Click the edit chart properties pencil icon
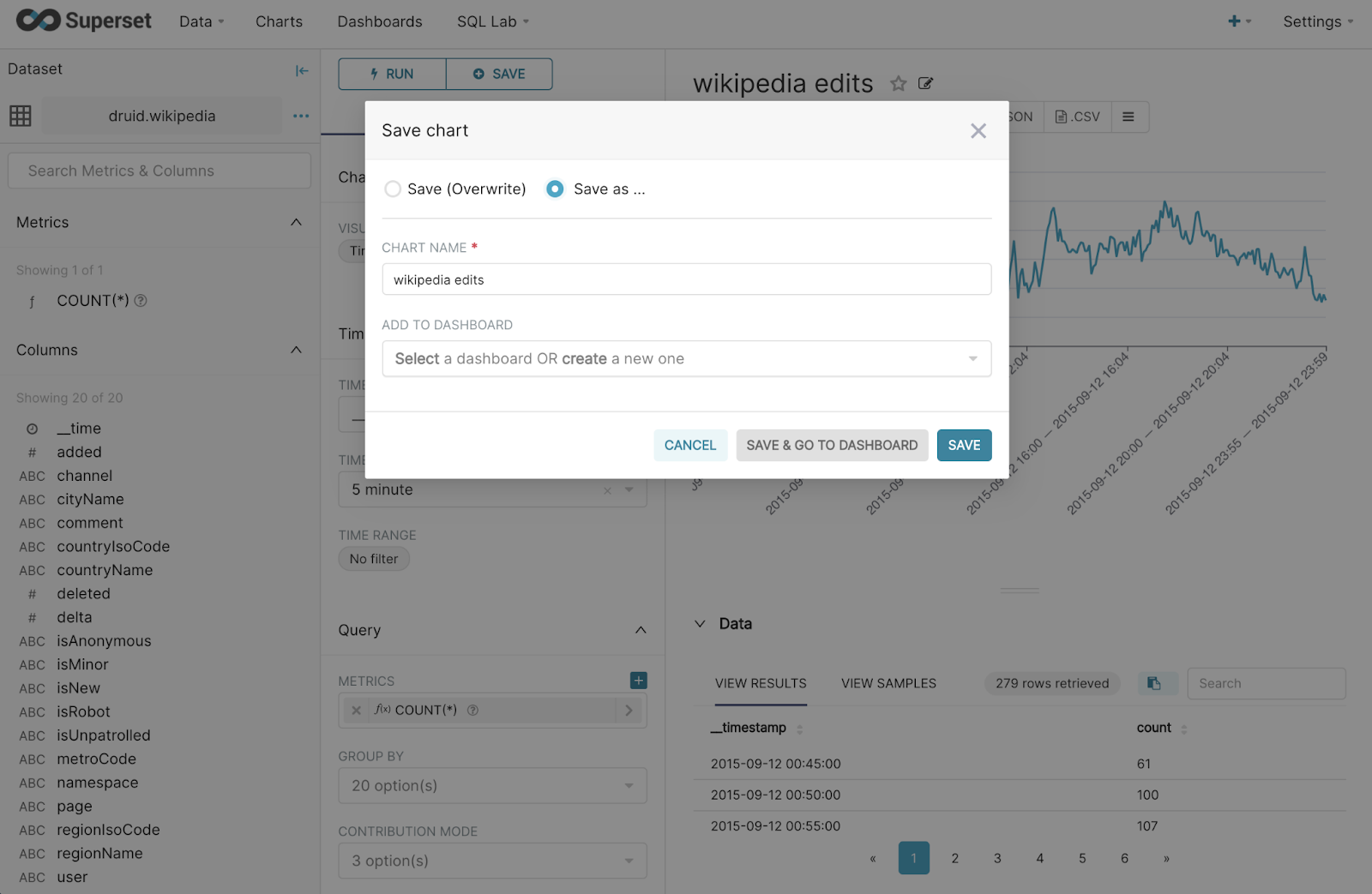Screen dimensions: 1372x894 [925, 84]
